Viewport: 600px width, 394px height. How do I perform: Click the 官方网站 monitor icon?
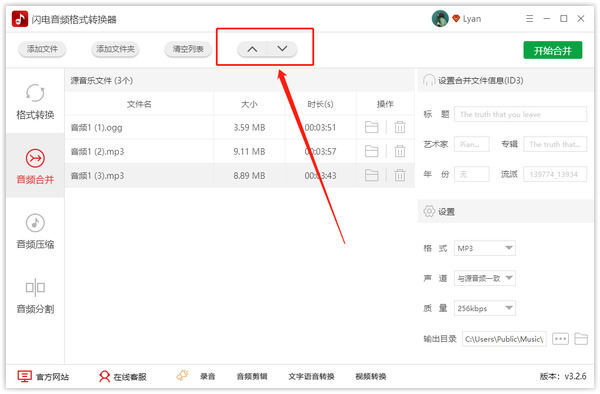point(24,376)
